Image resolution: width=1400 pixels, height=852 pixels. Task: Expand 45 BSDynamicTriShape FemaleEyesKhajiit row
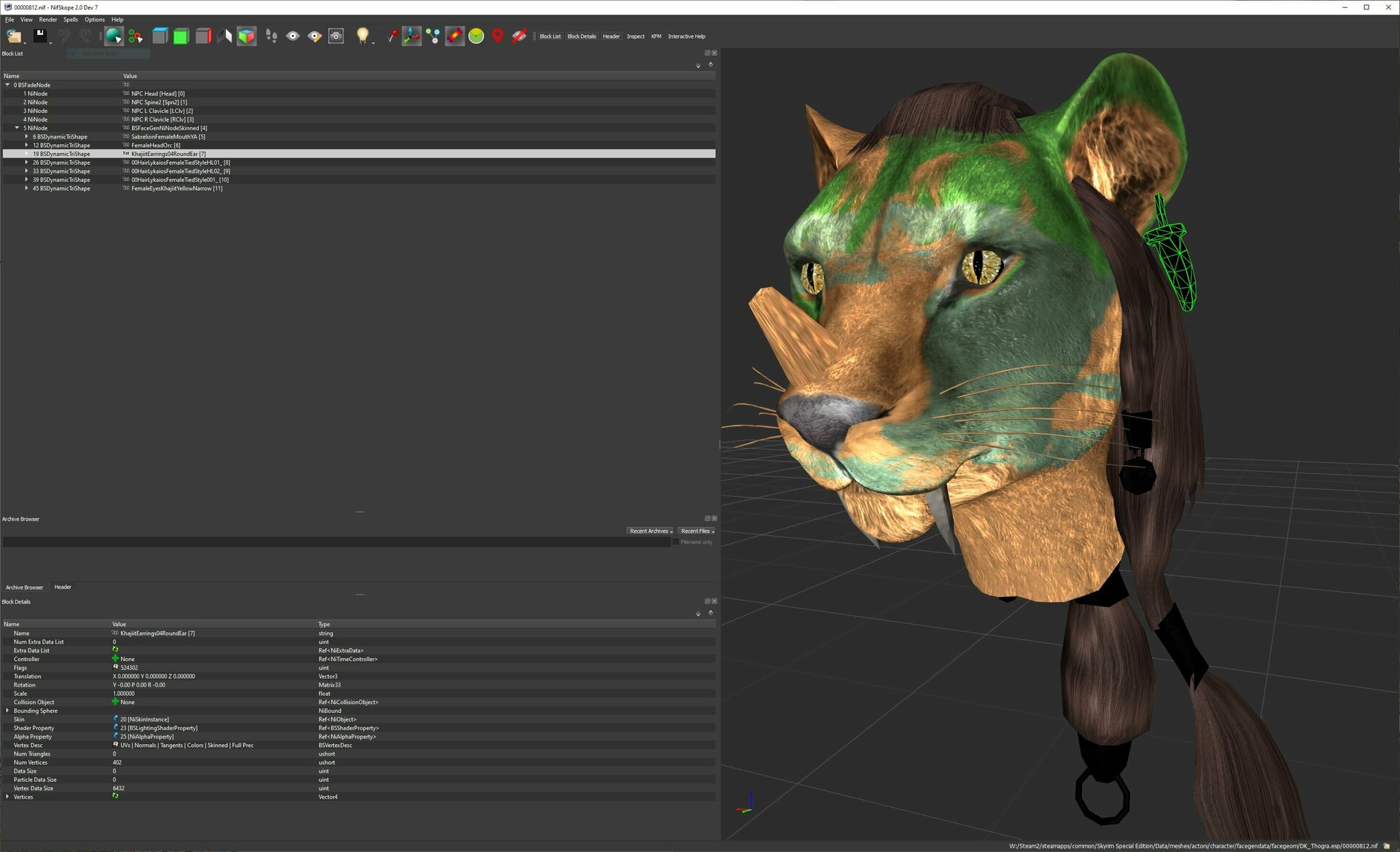[27, 188]
